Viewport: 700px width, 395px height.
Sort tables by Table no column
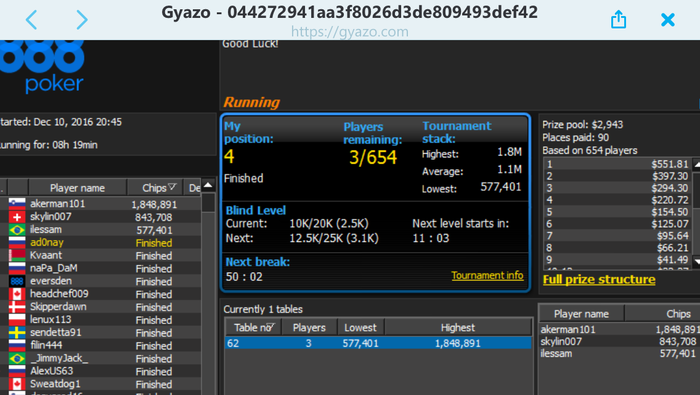click(254, 328)
